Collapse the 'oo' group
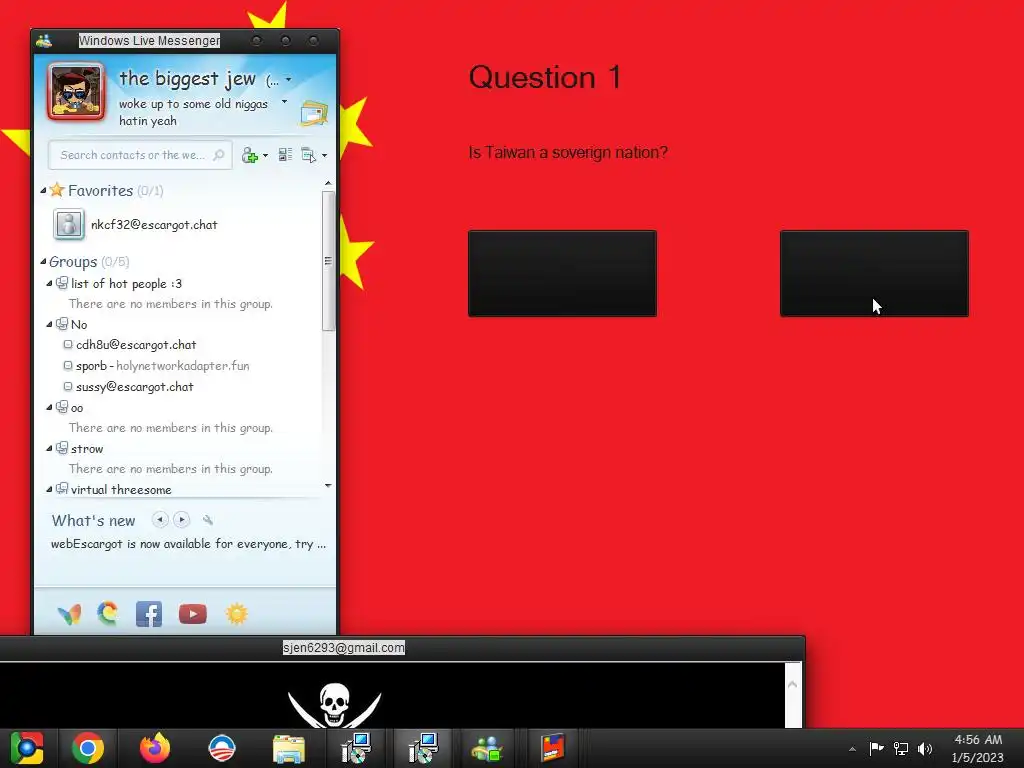Screen dimensions: 1024x768 [50, 408]
